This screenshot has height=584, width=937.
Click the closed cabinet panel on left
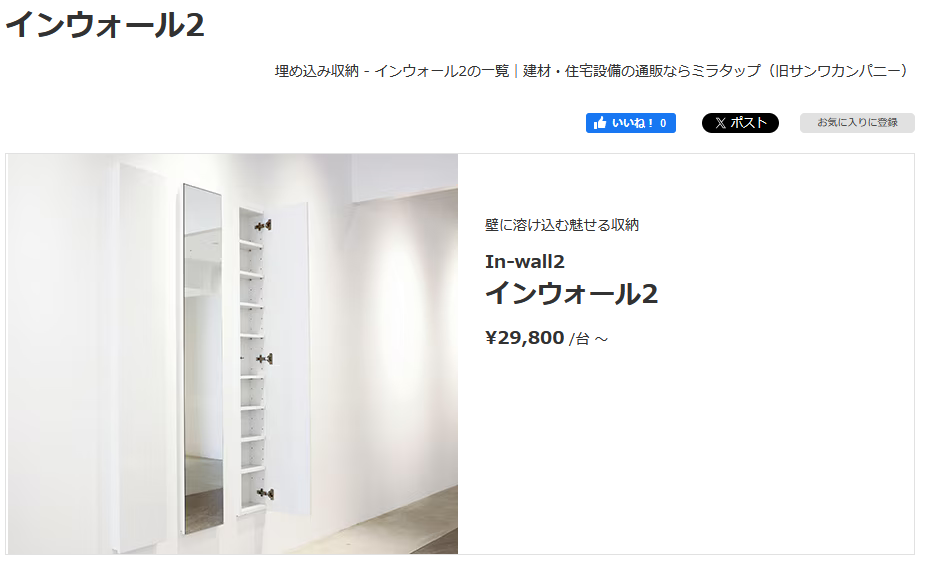coord(141,357)
